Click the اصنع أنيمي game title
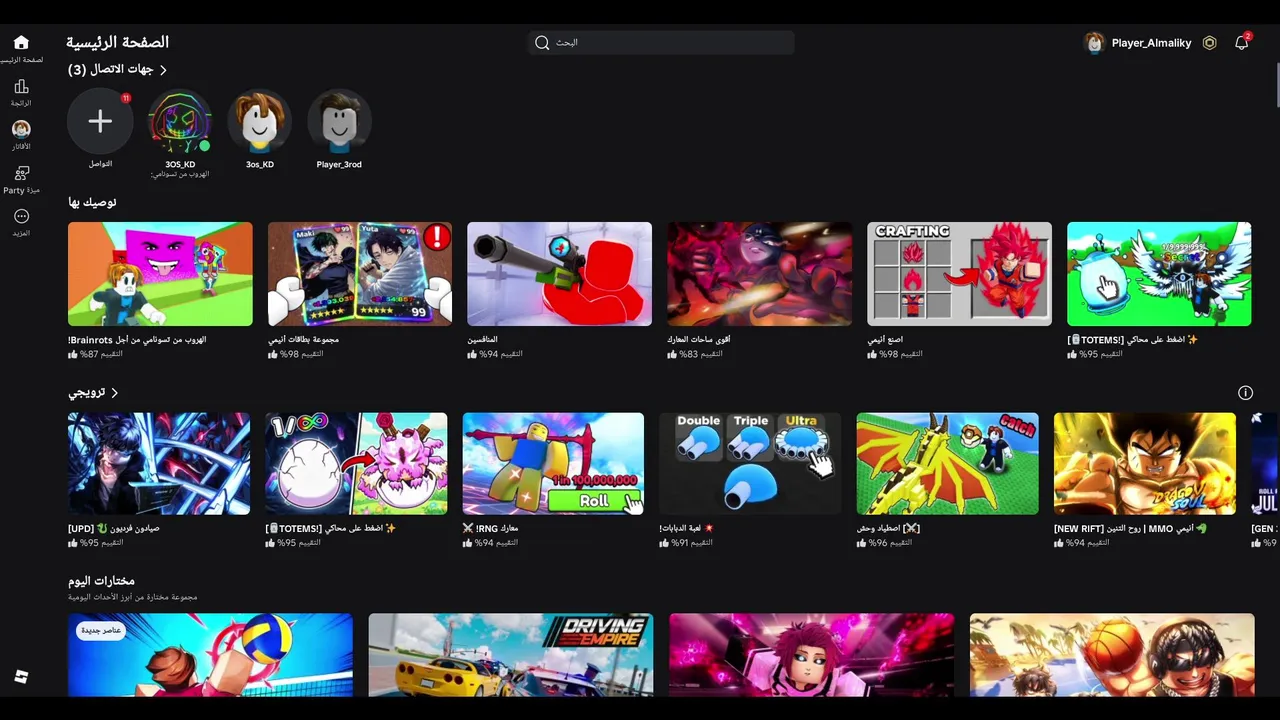 [x=885, y=340]
